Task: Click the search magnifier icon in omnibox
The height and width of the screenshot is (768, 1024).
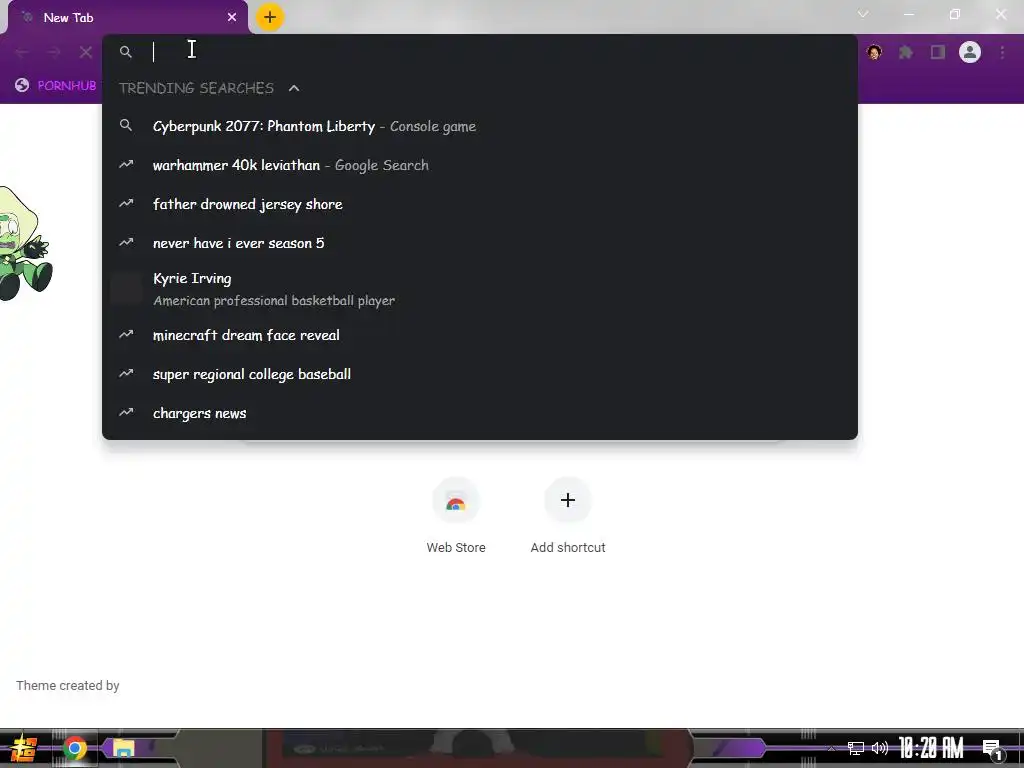Action: tap(126, 52)
